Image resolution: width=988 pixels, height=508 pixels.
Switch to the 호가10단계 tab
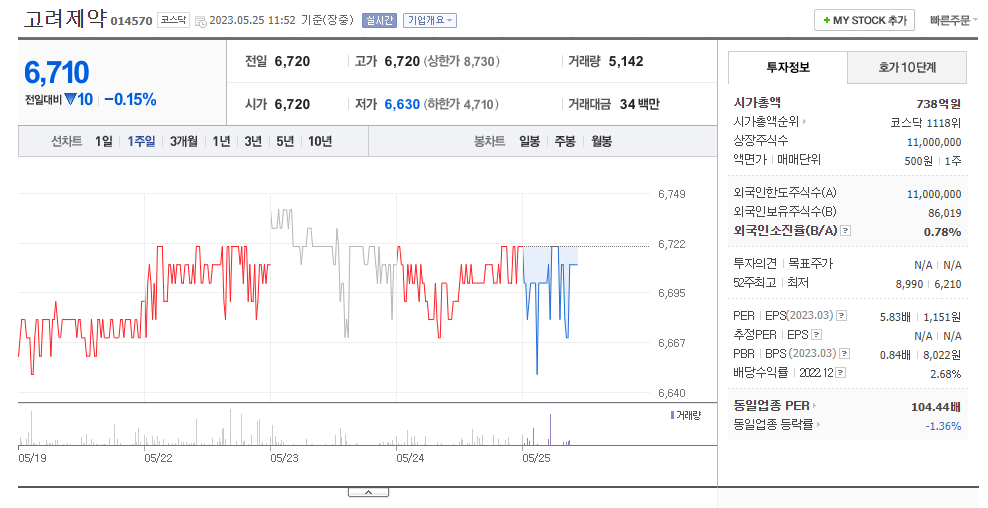[x=907, y=67]
